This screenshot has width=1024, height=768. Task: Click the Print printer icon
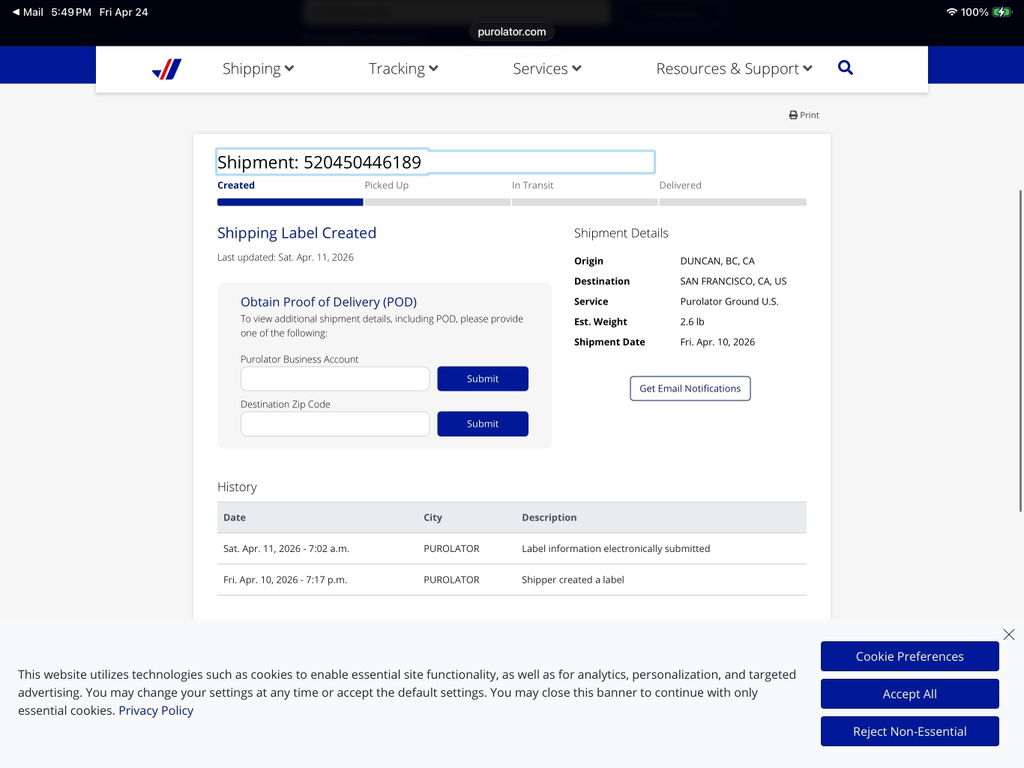(x=793, y=115)
